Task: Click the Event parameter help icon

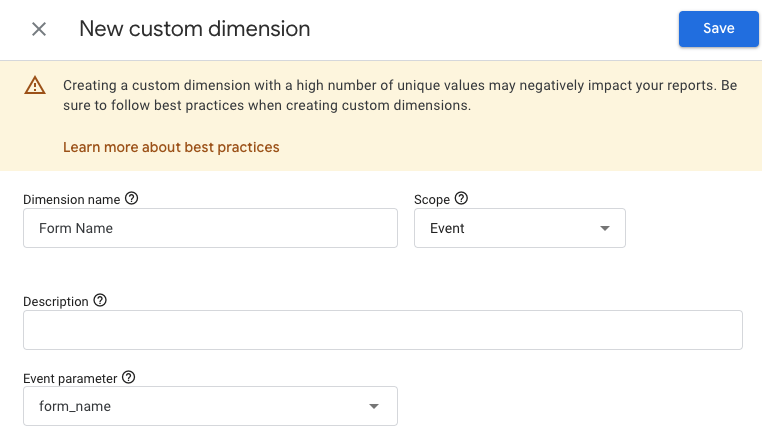Action: point(128,378)
